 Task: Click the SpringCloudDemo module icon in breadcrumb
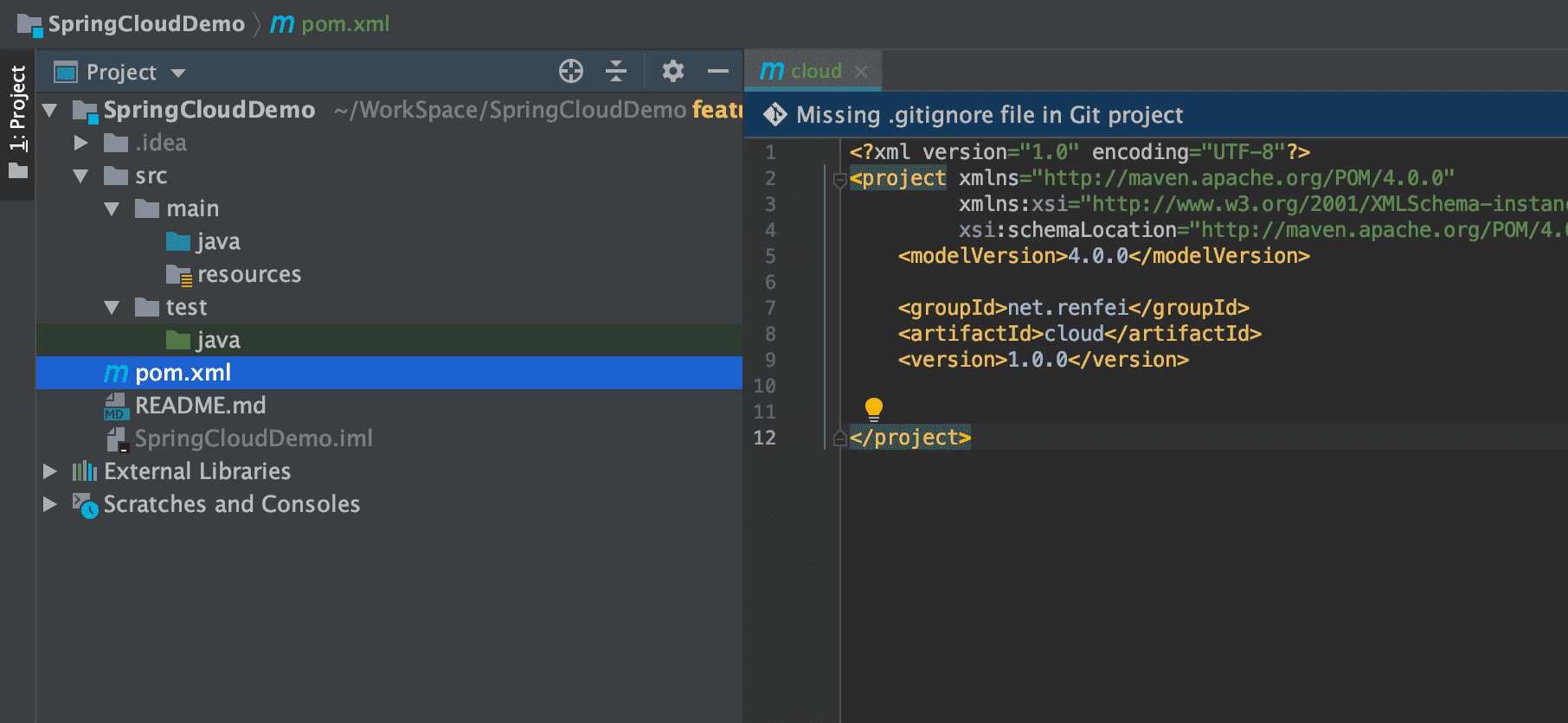29,25
